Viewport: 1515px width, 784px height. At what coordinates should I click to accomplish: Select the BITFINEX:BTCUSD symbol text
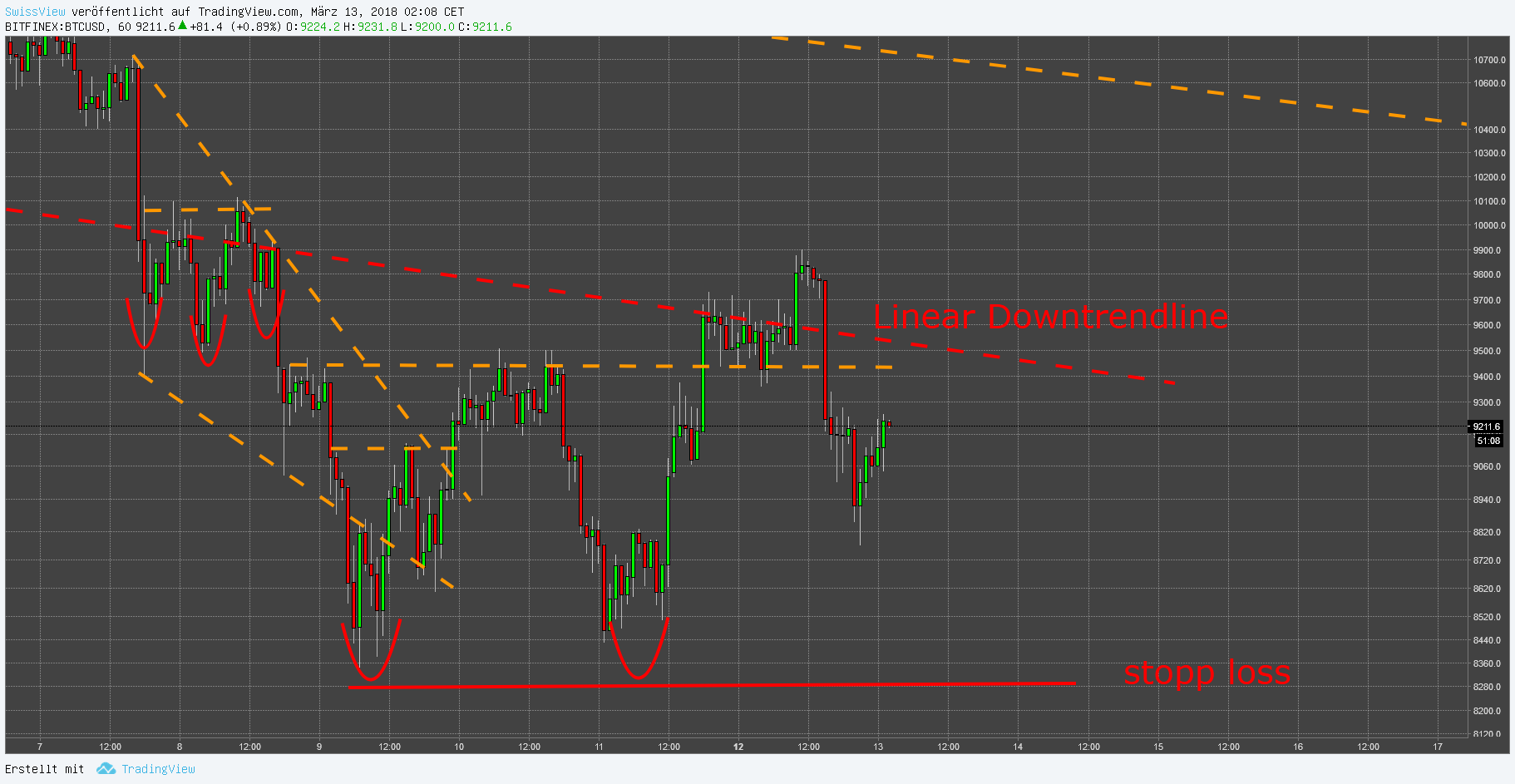pyautogui.click(x=56, y=27)
